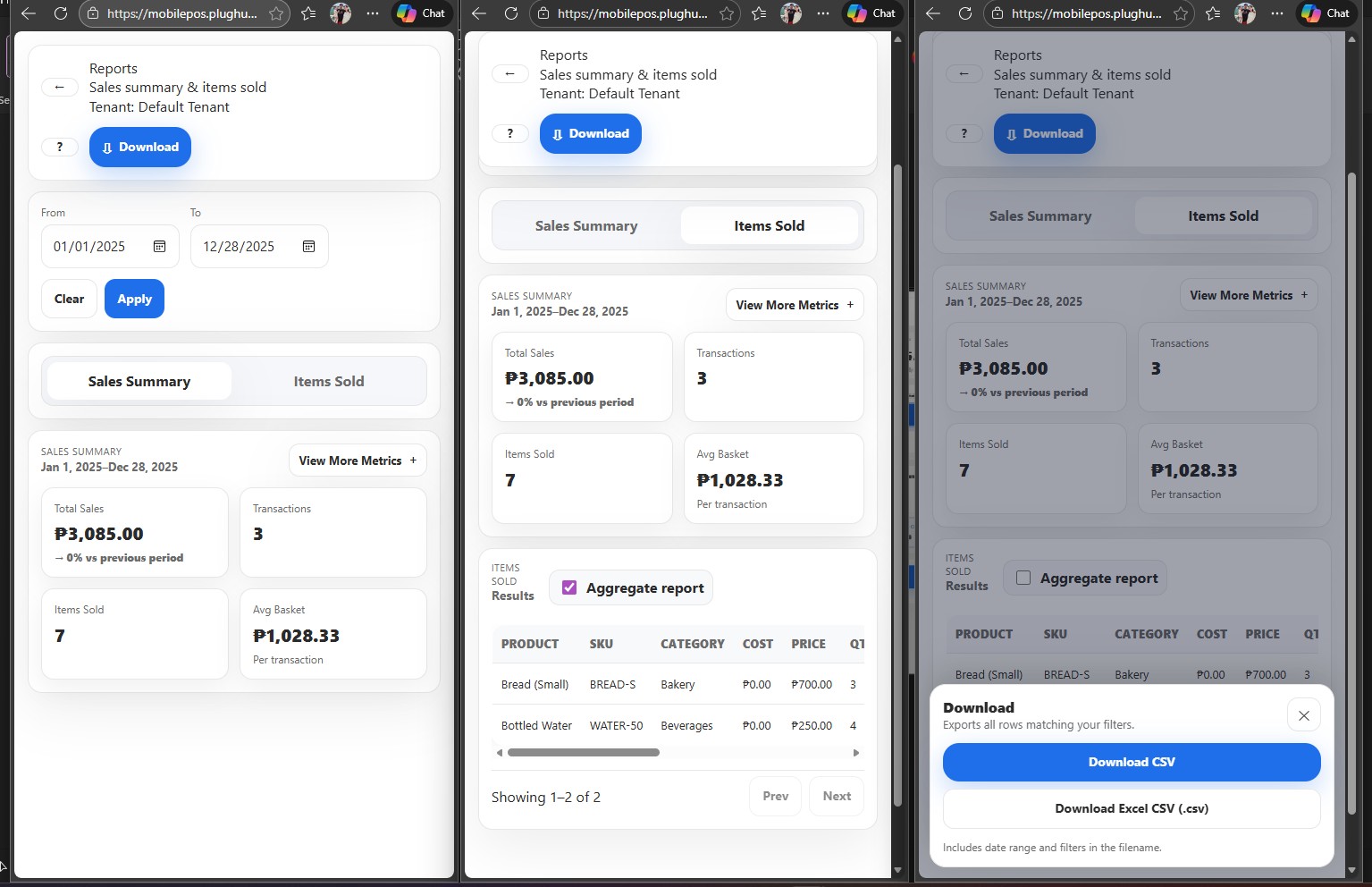This screenshot has width=1372, height=887.
Task: Click the calendar icon on the From date
Action: [x=160, y=245]
